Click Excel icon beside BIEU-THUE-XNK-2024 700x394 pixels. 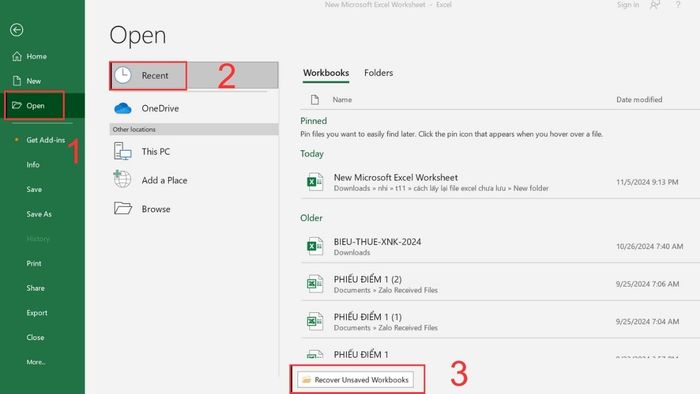click(315, 246)
